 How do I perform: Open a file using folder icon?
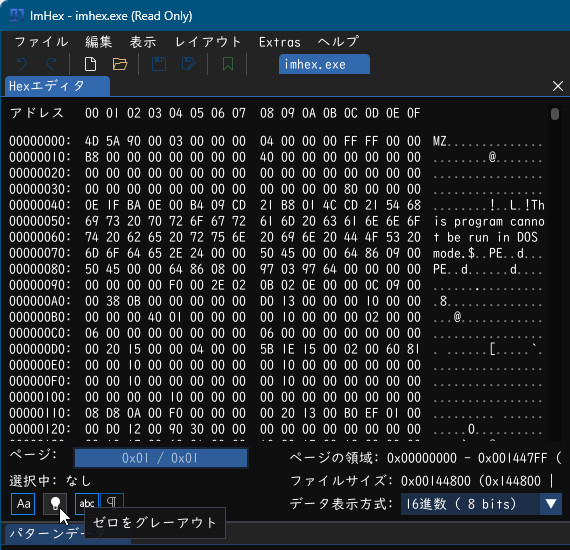120,64
